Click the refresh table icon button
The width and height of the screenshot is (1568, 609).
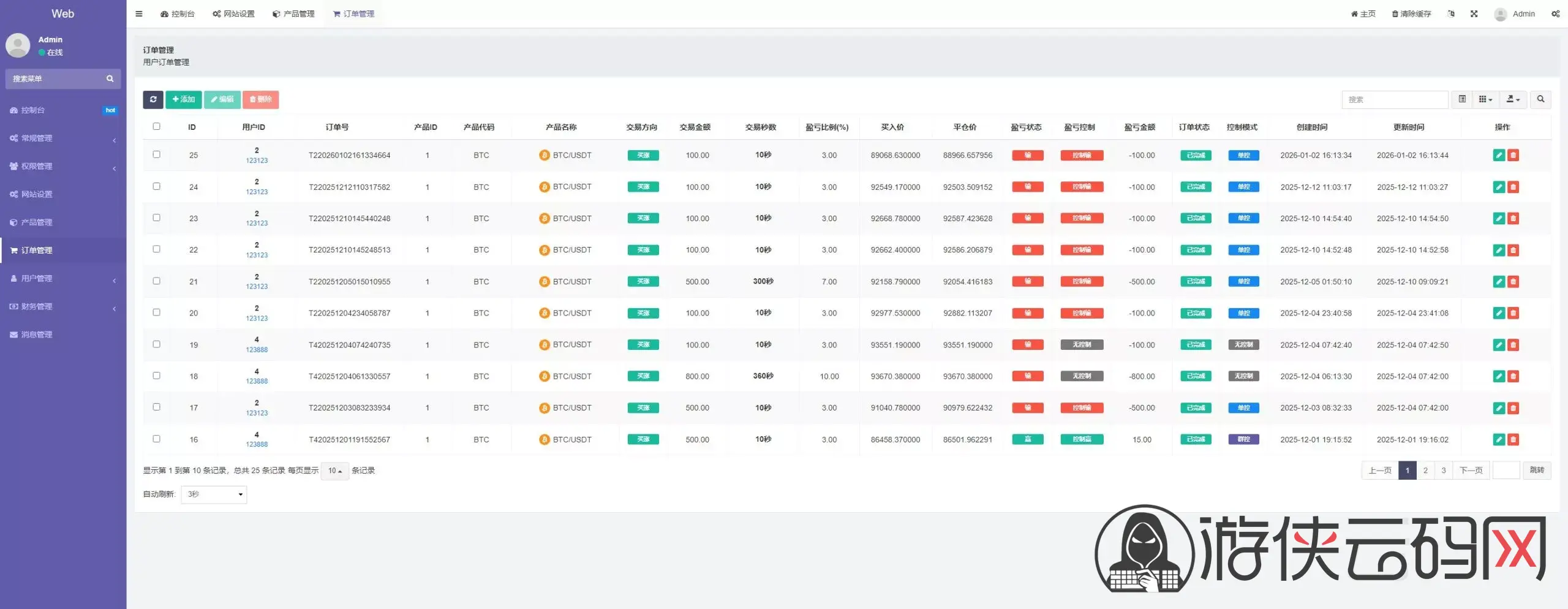(153, 99)
